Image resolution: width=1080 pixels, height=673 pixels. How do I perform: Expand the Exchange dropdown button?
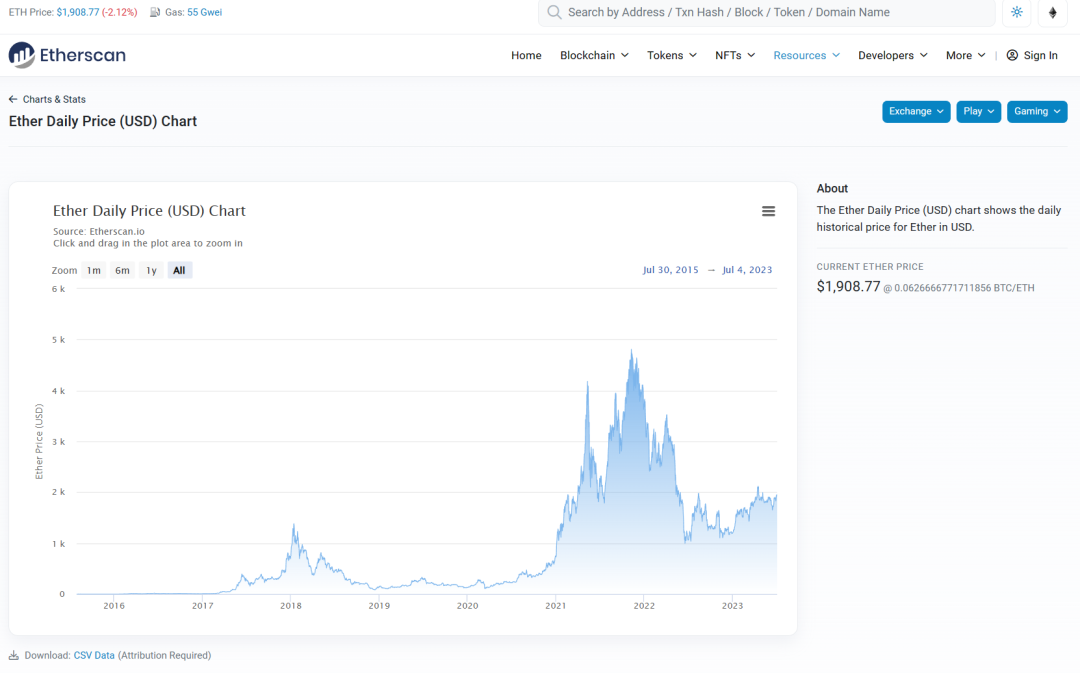[x=915, y=111]
